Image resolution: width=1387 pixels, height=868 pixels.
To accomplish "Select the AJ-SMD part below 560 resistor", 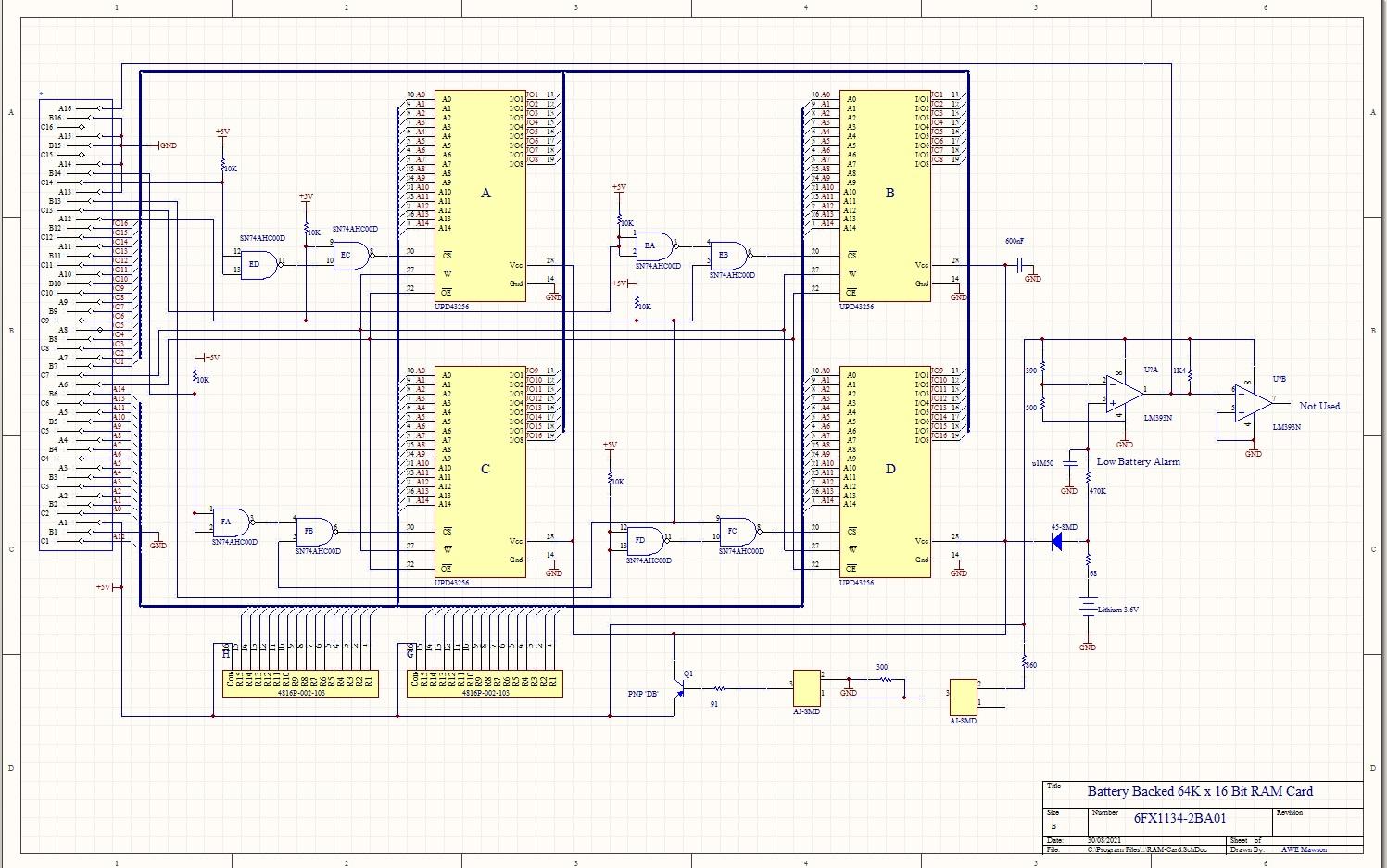I will pyautogui.click(x=964, y=698).
